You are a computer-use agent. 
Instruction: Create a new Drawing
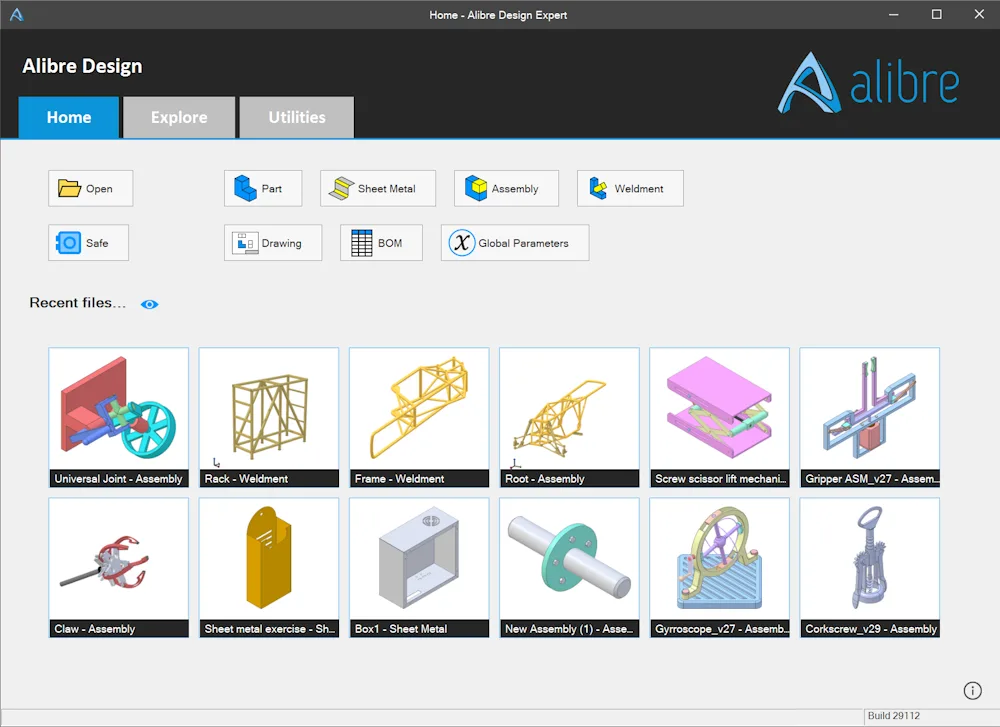273,242
